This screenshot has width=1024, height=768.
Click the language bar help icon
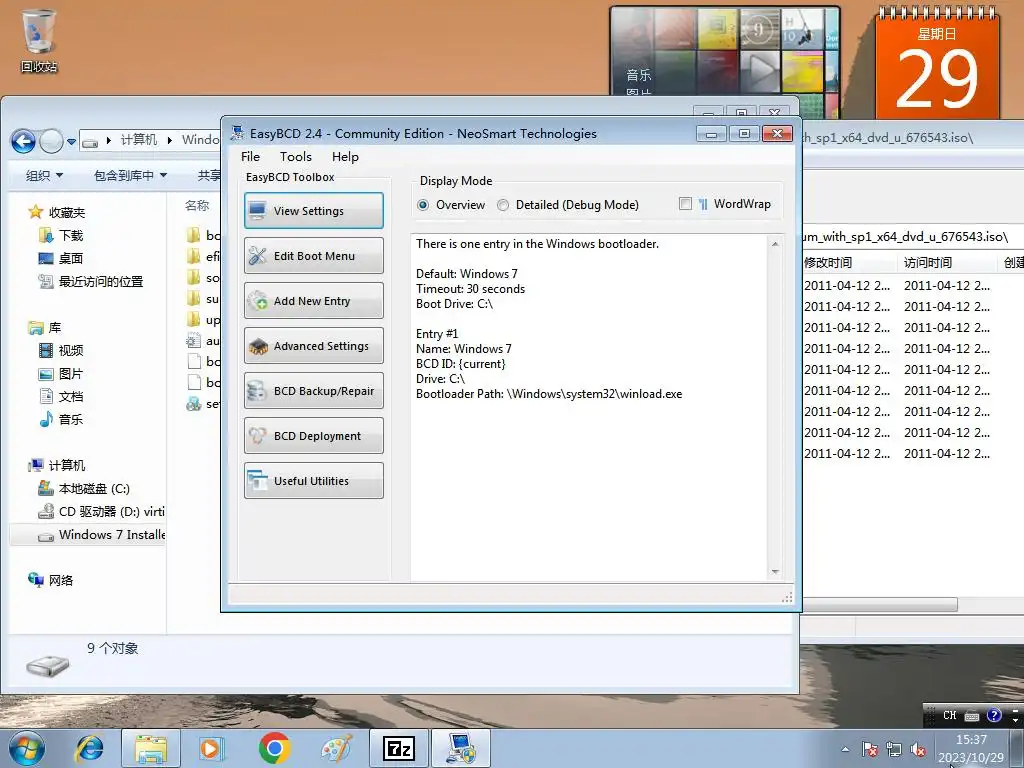pos(994,715)
